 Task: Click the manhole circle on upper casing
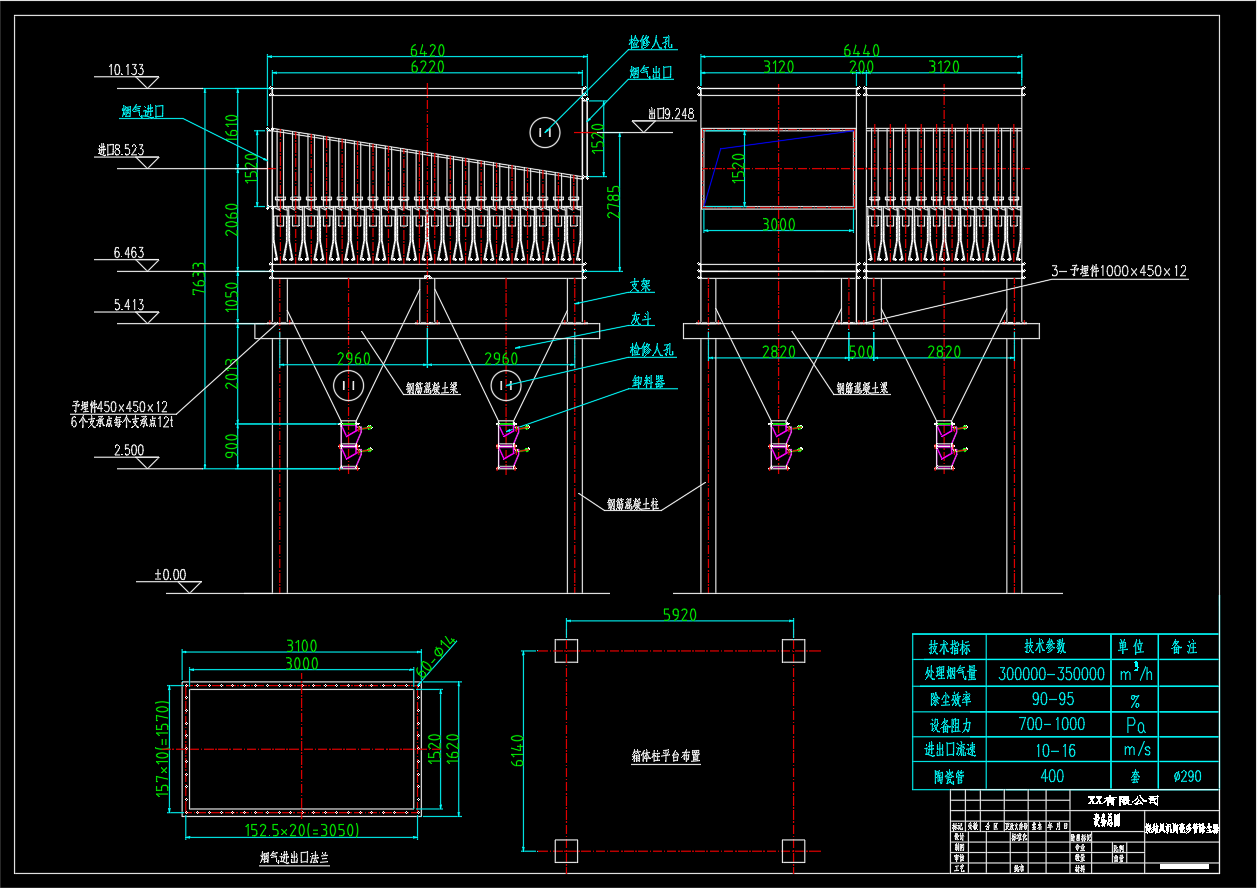point(545,131)
